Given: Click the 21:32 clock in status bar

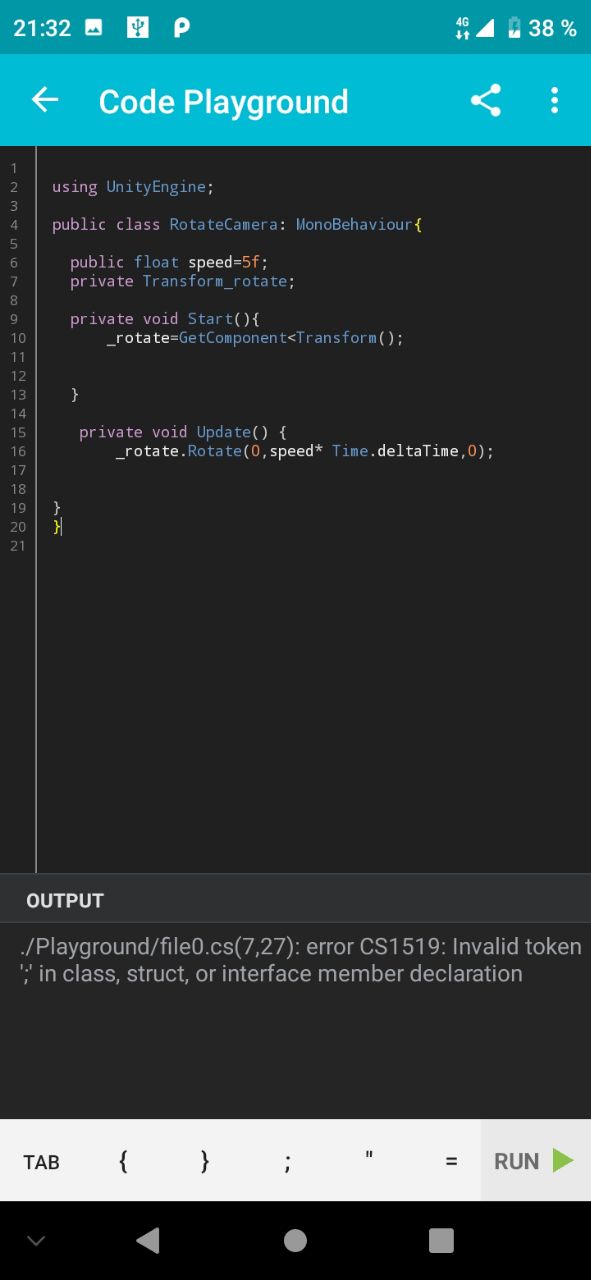Looking at the screenshot, I should point(42,28).
